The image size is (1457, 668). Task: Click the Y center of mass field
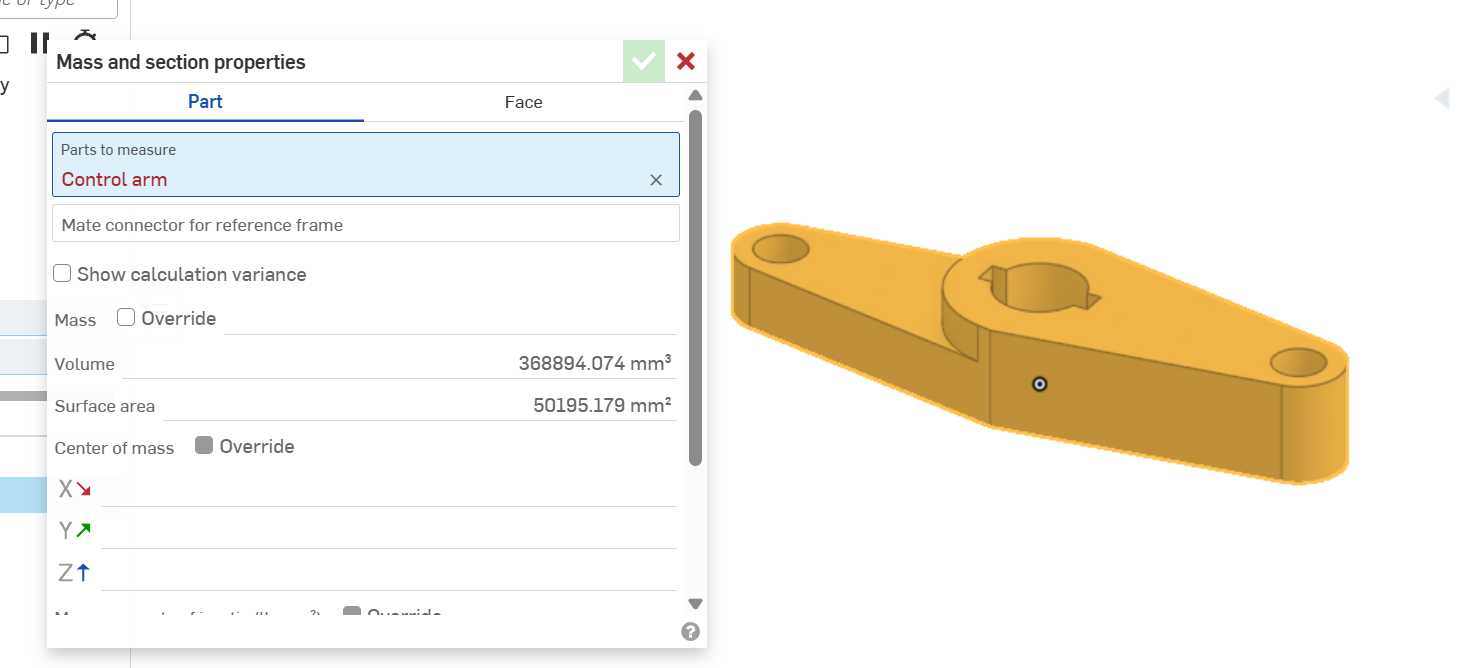(x=389, y=530)
